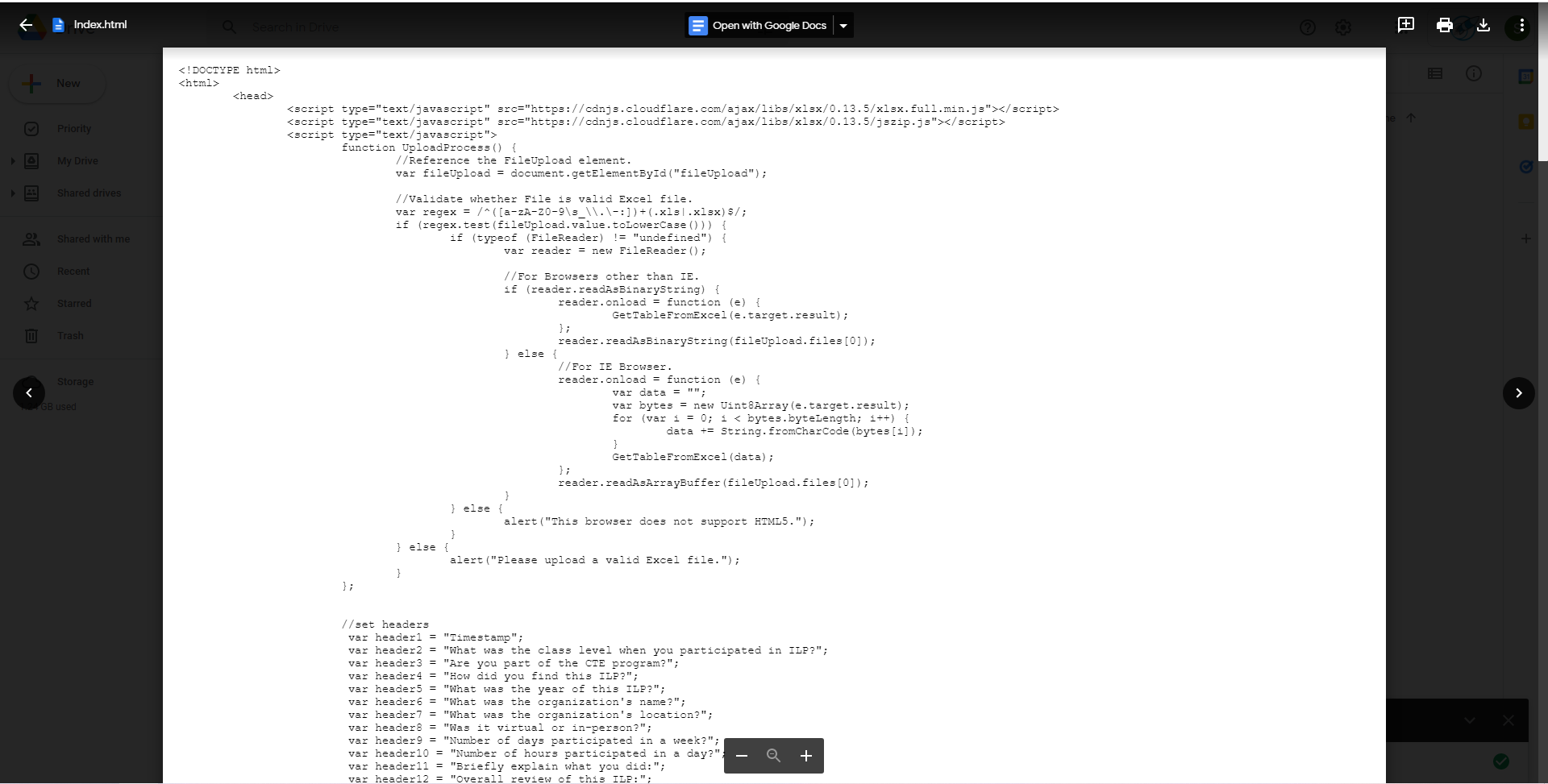Click Open with Google Docs button
The width and height of the screenshot is (1548, 784).
pos(759,26)
